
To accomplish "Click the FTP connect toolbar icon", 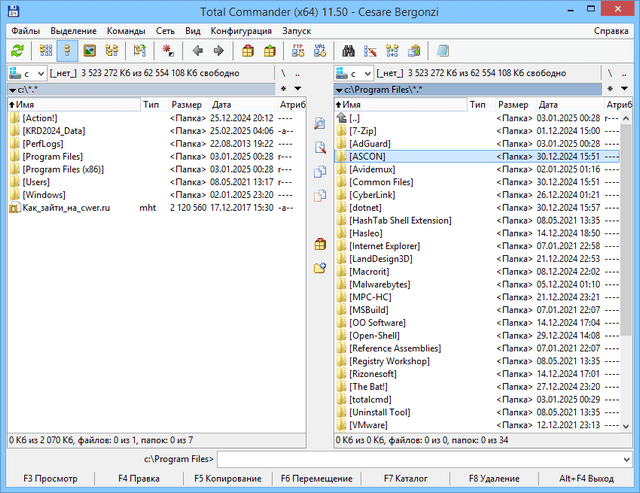I will click(x=297, y=50).
